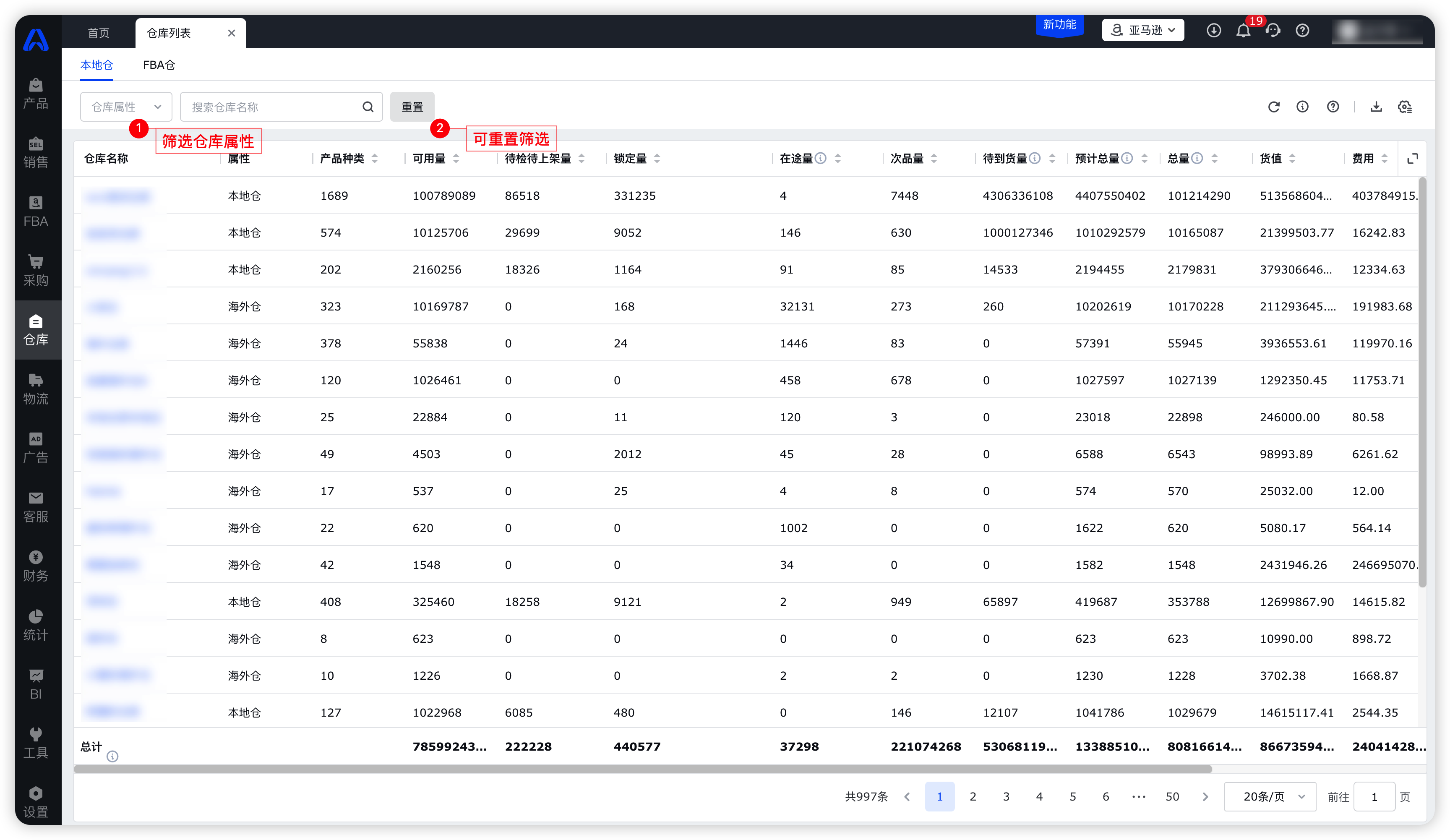
Task: Open column settings gear icon
Action: point(1405,107)
